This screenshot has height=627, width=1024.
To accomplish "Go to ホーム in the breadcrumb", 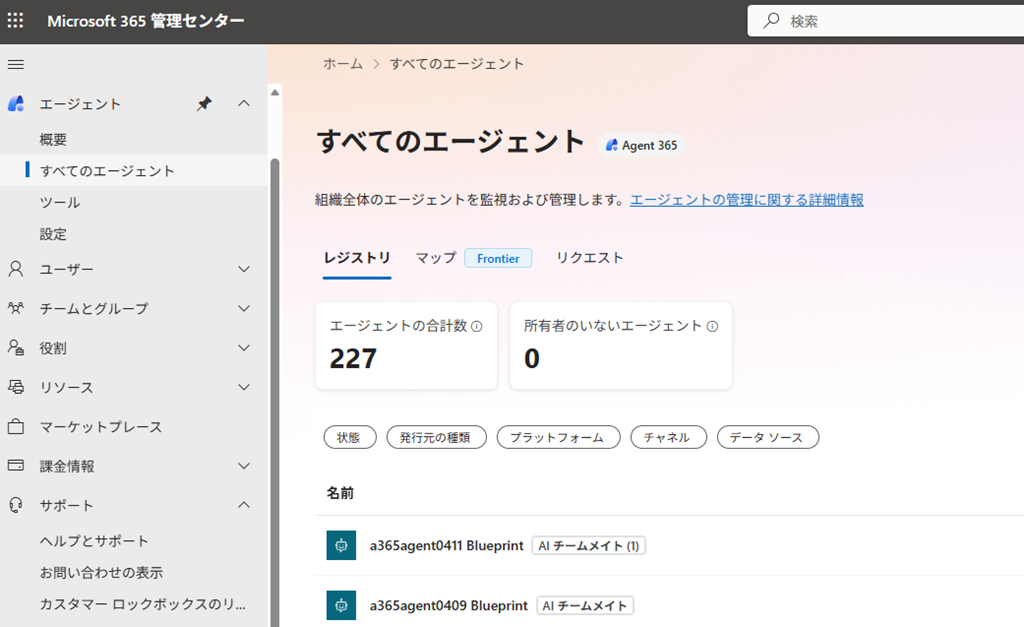I will [343, 64].
